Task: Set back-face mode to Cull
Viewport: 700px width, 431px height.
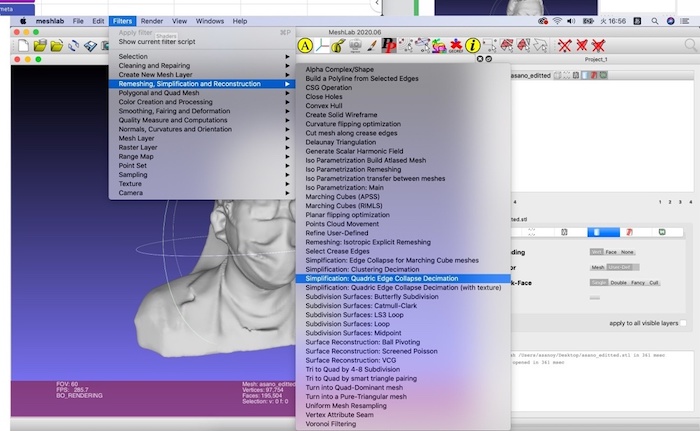Action: pyautogui.click(x=654, y=283)
